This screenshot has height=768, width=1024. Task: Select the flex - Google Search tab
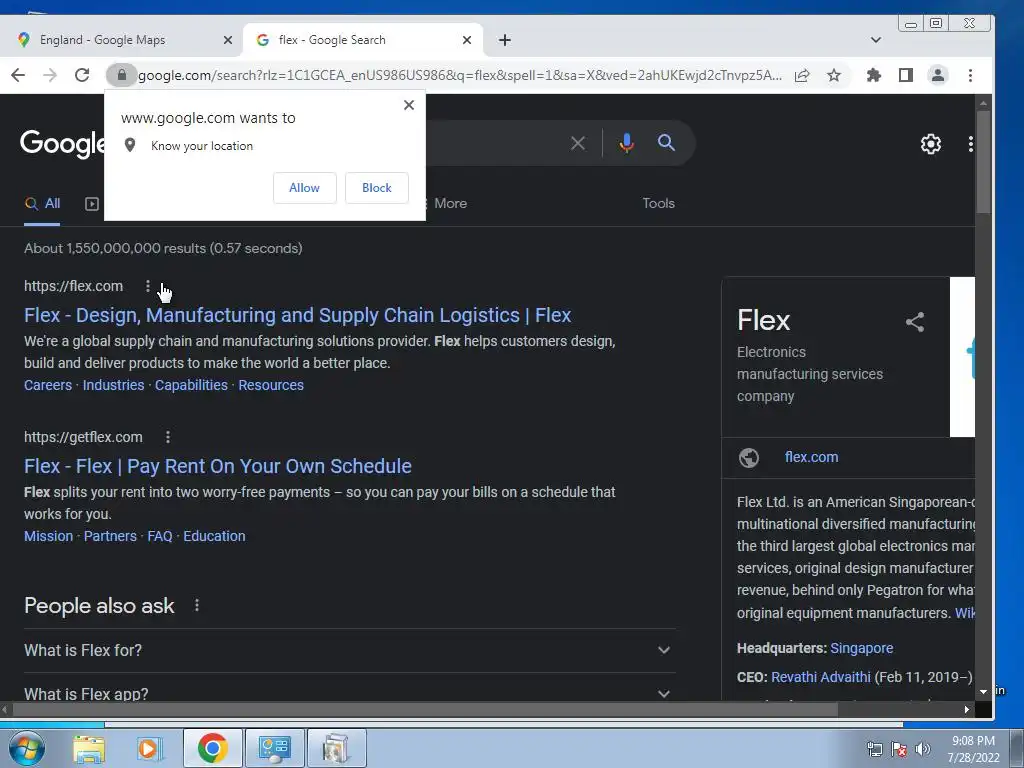point(363,40)
